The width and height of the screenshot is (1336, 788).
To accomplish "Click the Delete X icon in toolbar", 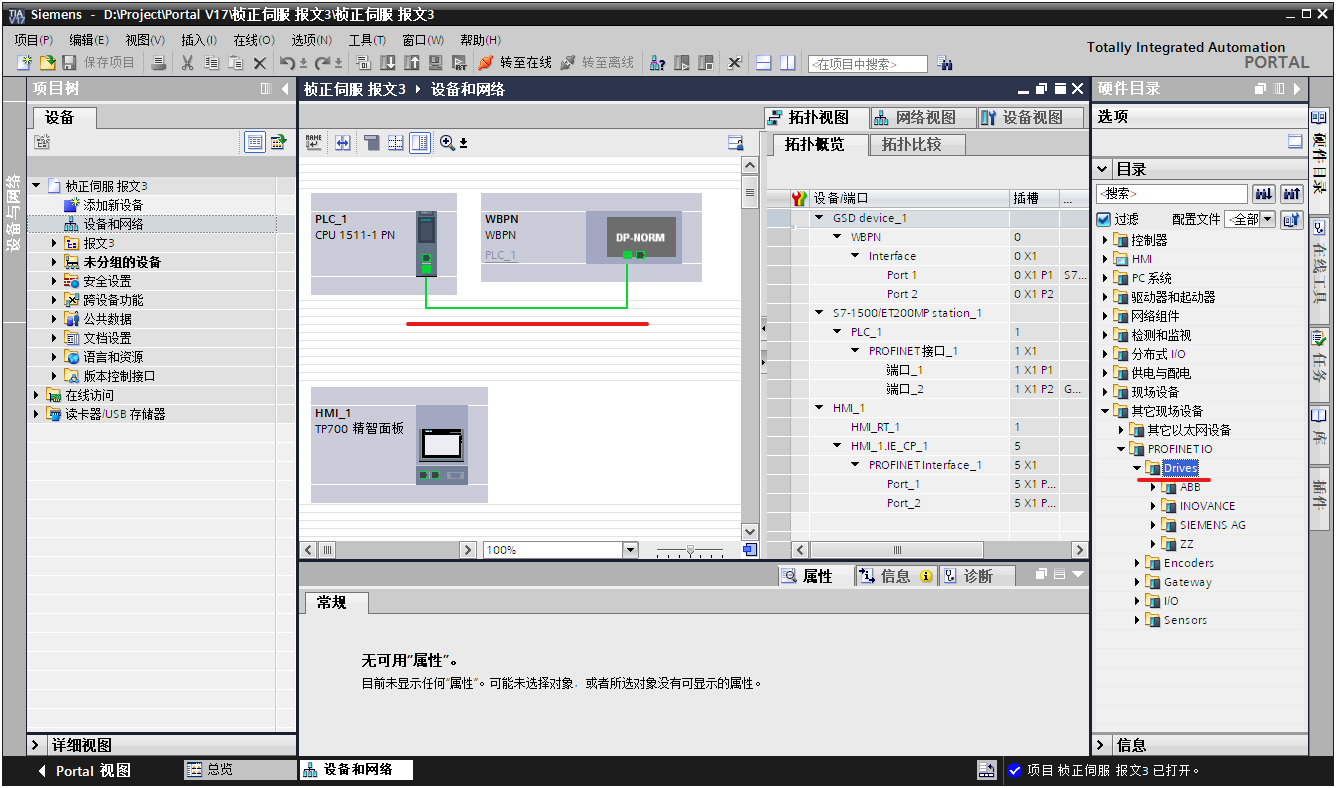I will click(260, 63).
